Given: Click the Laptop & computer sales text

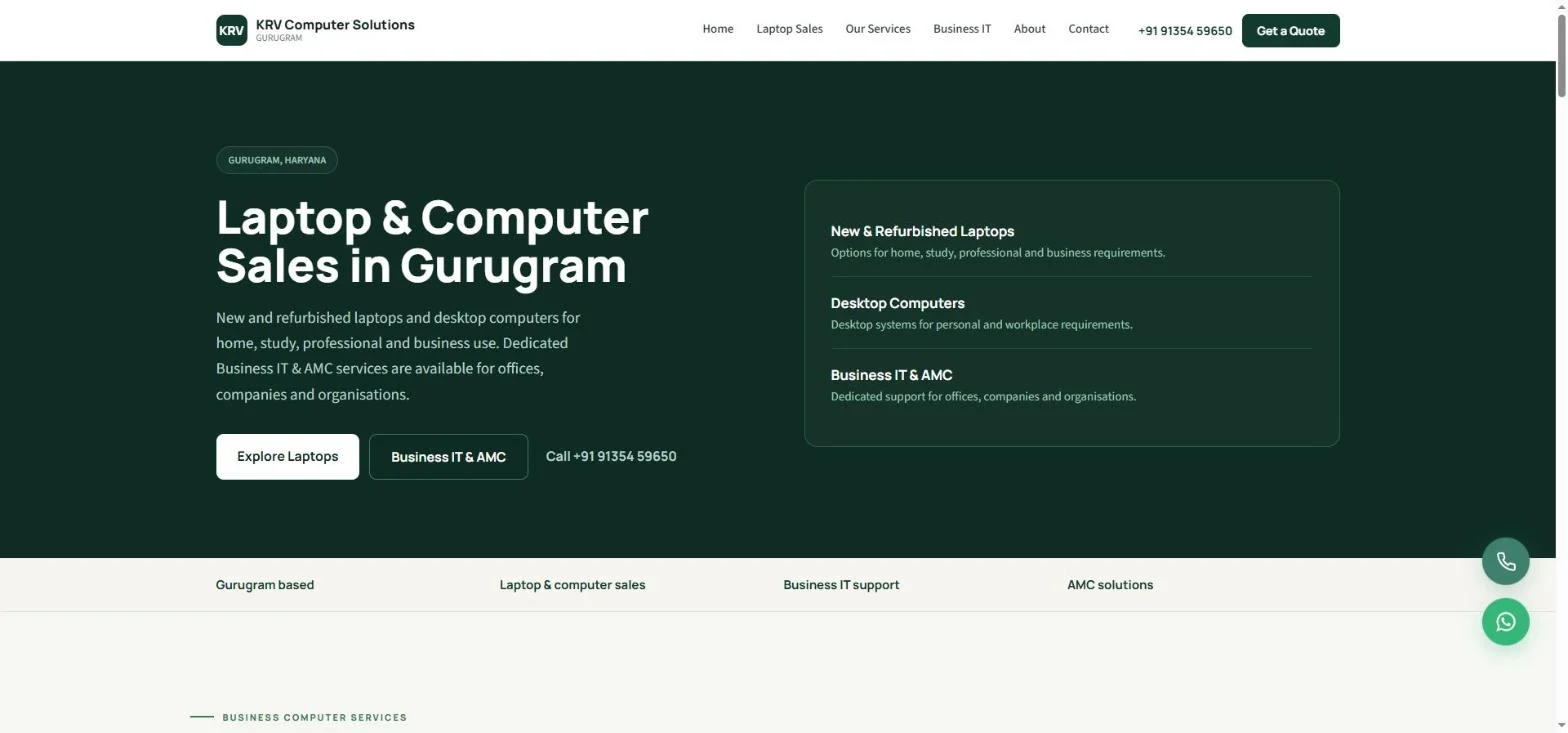Looking at the screenshot, I should coord(572,585).
